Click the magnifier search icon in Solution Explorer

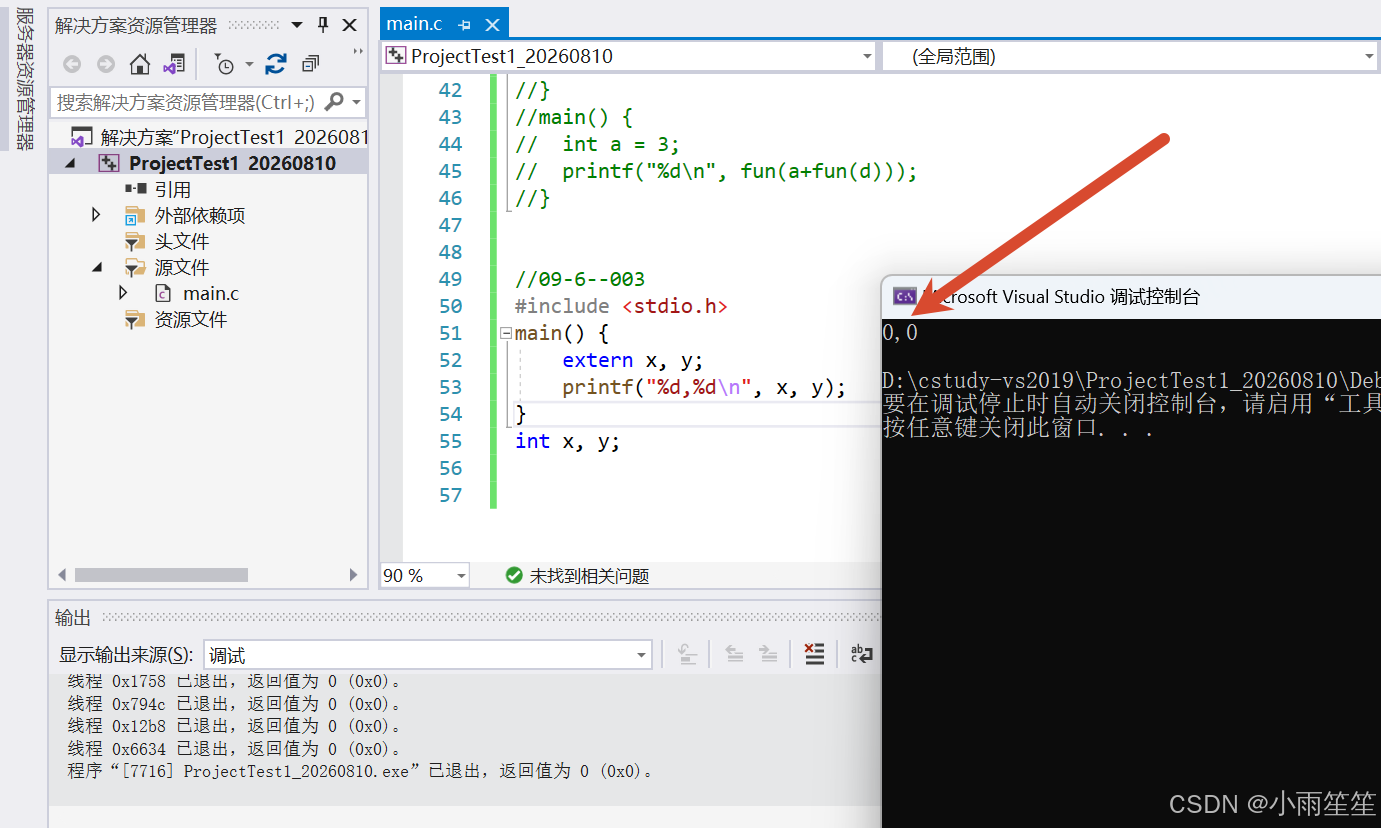pyautogui.click(x=335, y=101)
